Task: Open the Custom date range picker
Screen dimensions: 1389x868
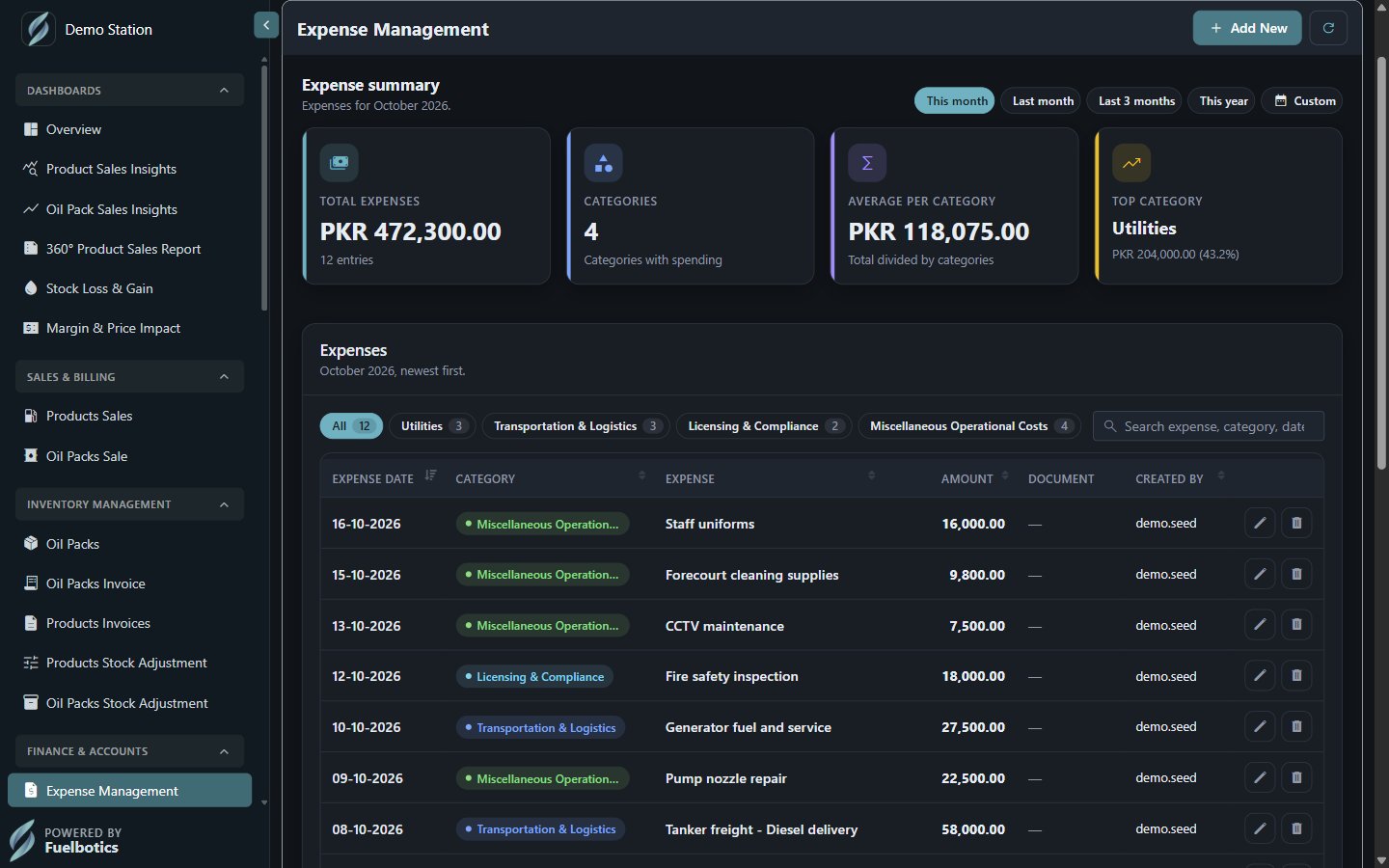Action: click(1302, 100)
